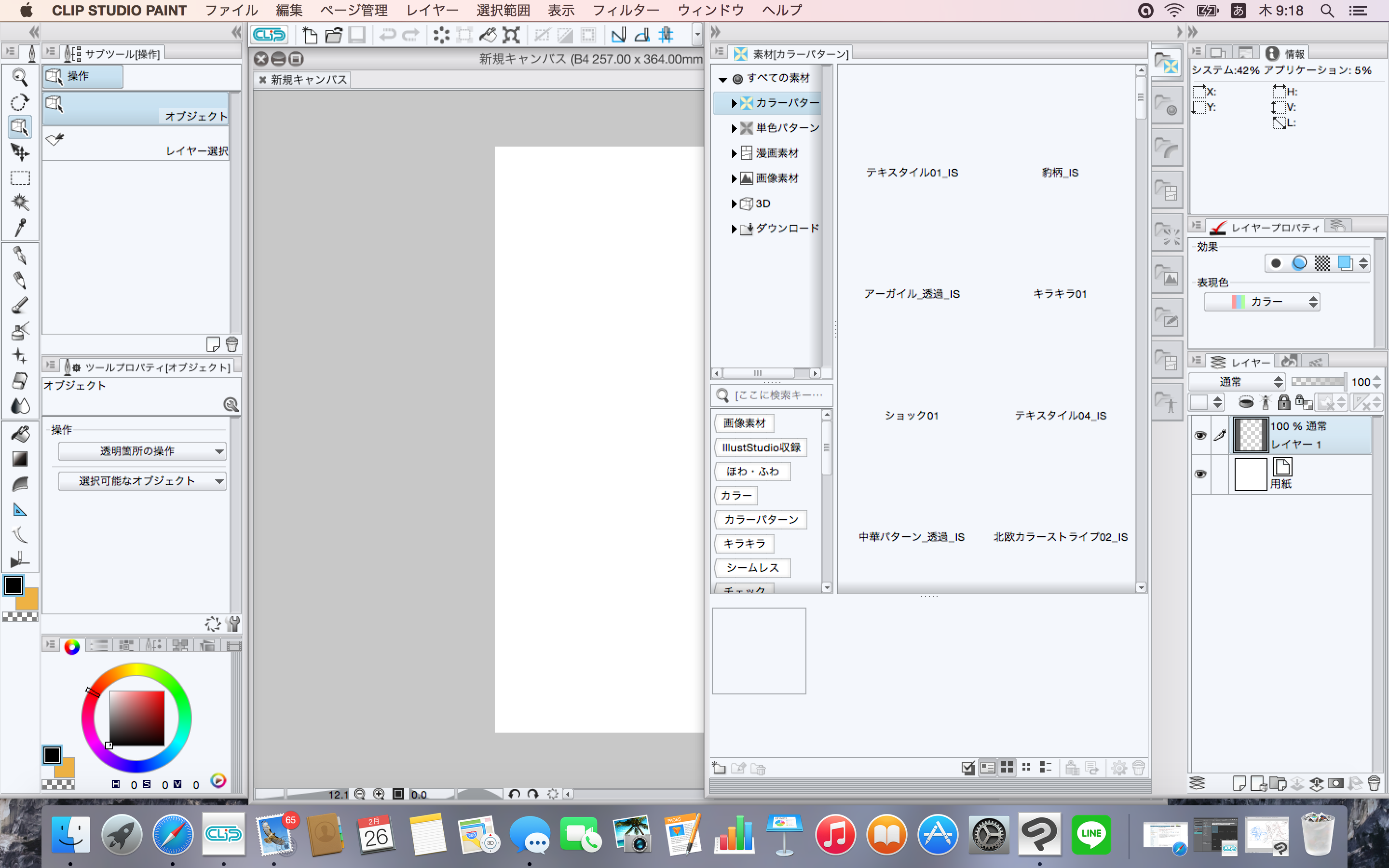The image size is (1389, 868).
Task: Select the Eraser tool
Action: (x=20, y=380)
